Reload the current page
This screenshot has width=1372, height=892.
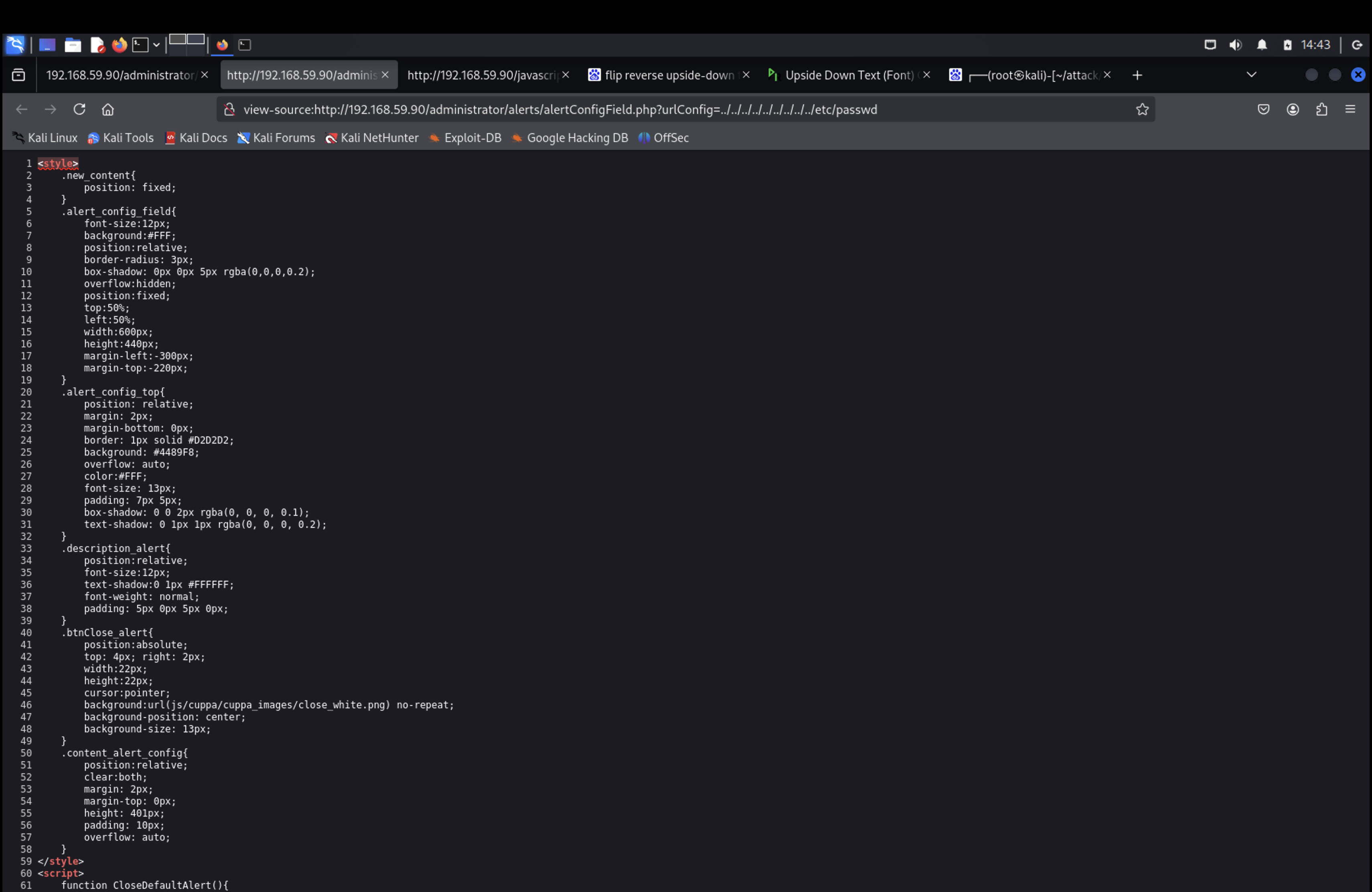(x=79, y=109)
